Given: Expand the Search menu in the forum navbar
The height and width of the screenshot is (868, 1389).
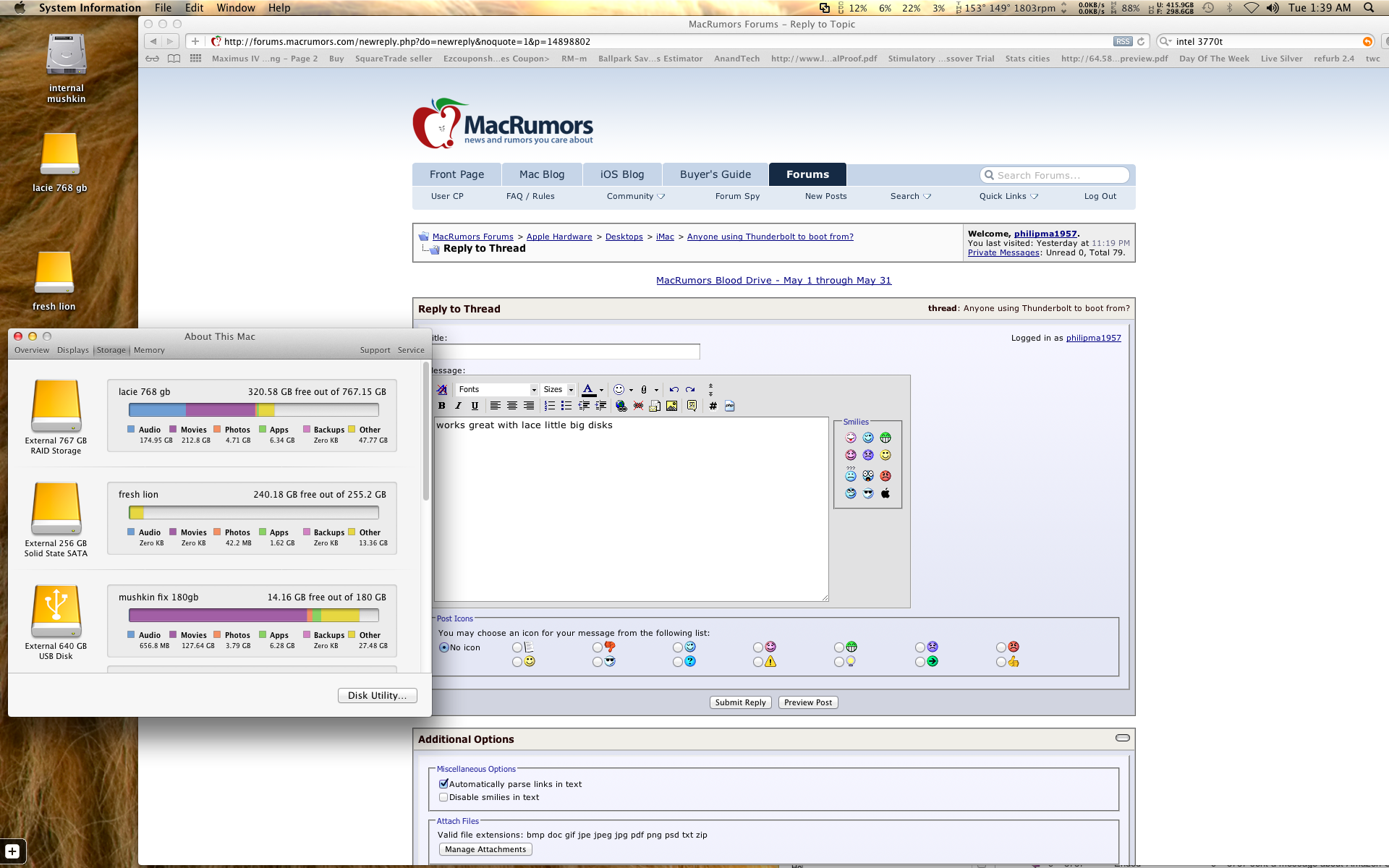Looking at the screenshot, I should (x=911, y=196).
